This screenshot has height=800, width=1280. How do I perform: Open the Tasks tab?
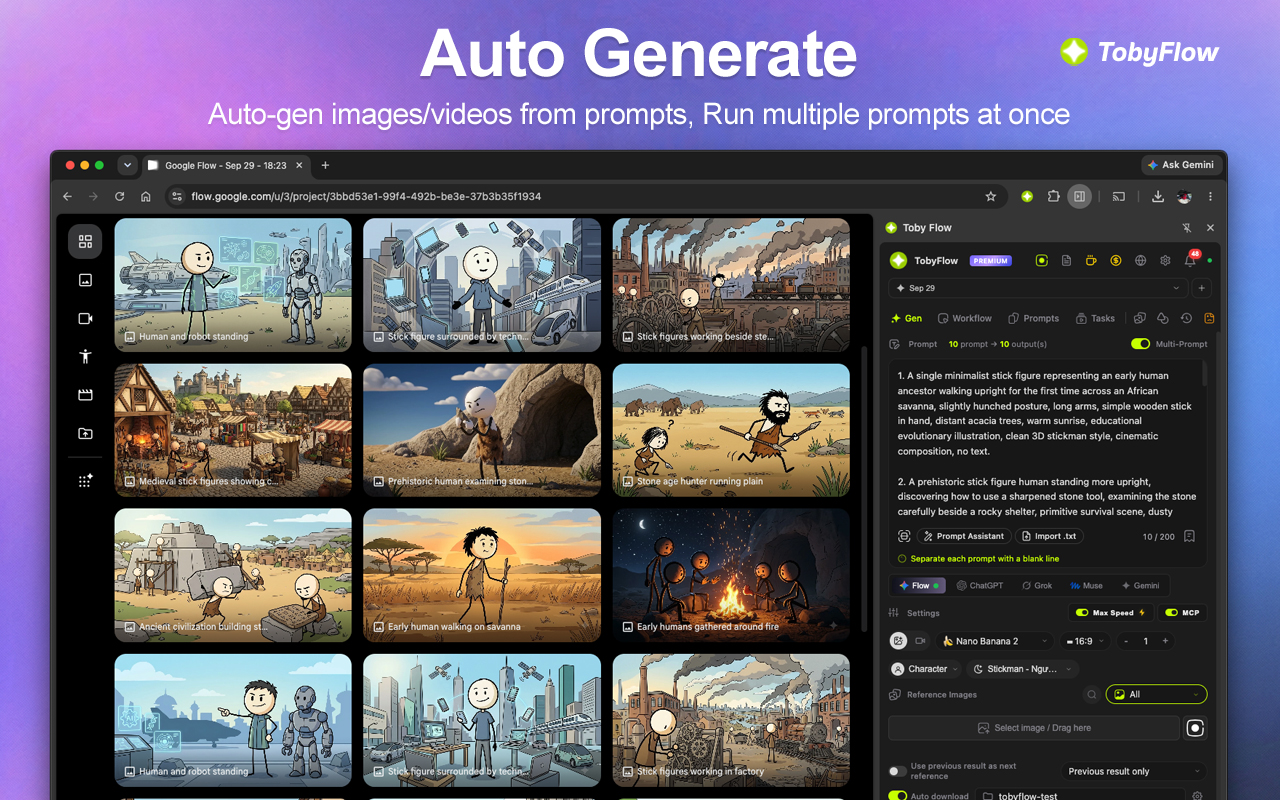point(1095,318)
